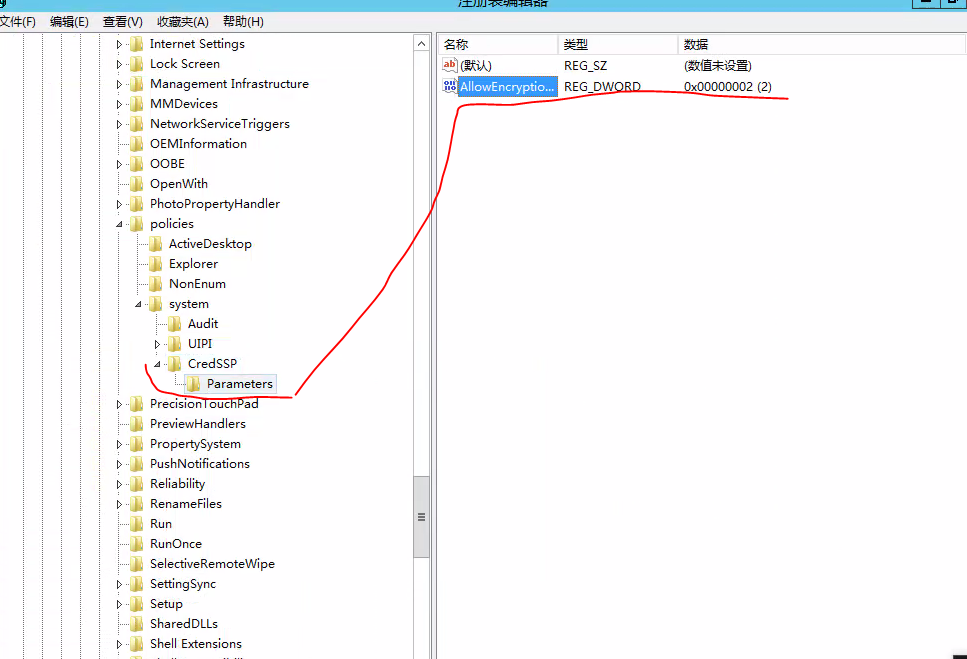Viewport: 967px width, 659px height.
Task: Collapse the system key
Action: tap(138, 305)
